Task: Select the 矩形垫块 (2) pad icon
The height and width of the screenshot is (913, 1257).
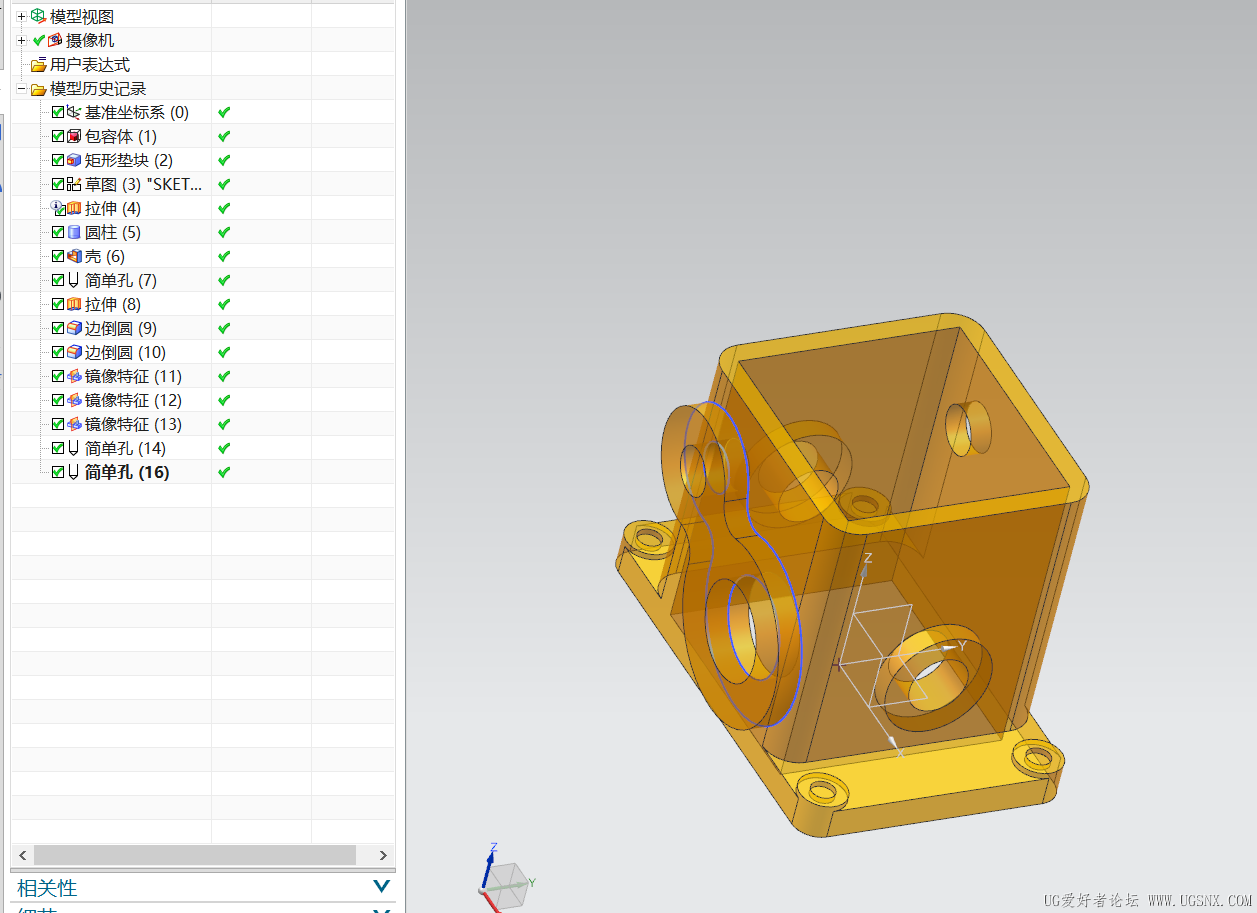Action: click(x=74, y=160)
